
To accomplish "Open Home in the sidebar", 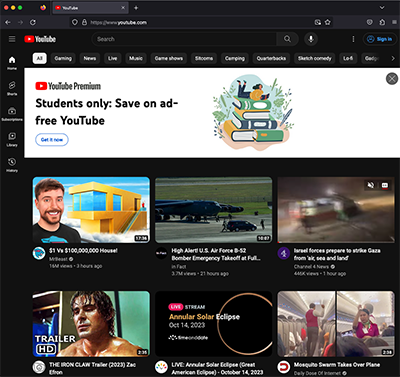I will (12, 63).
